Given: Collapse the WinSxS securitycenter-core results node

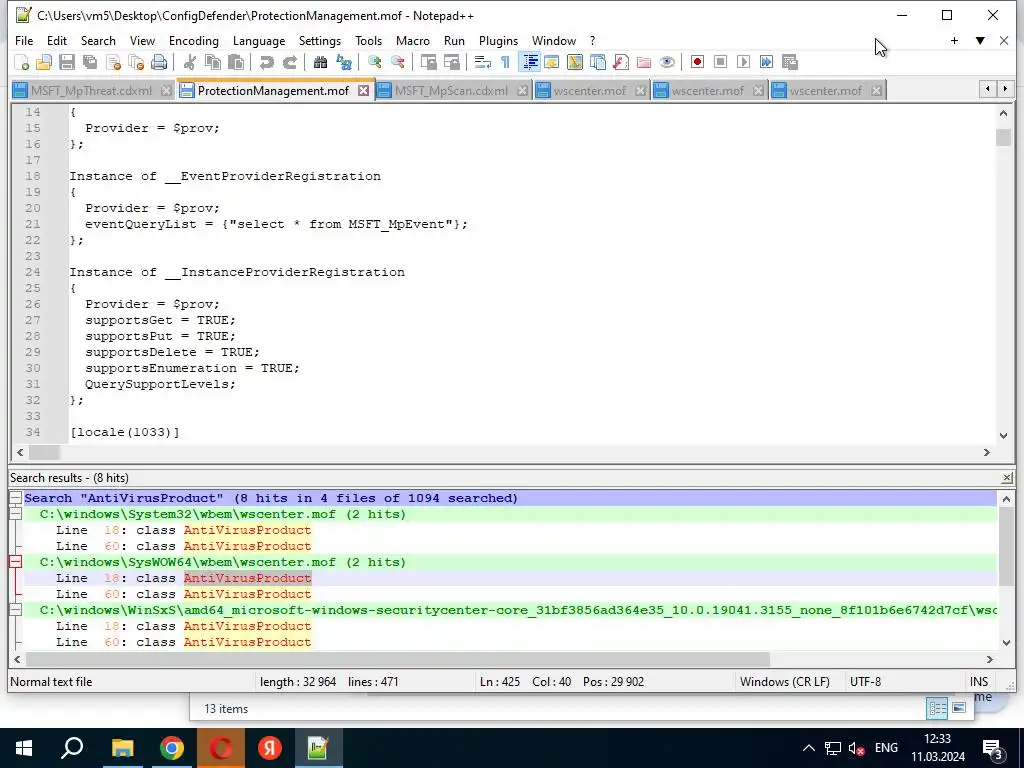Looking at the screenshot, I should 15,610.
